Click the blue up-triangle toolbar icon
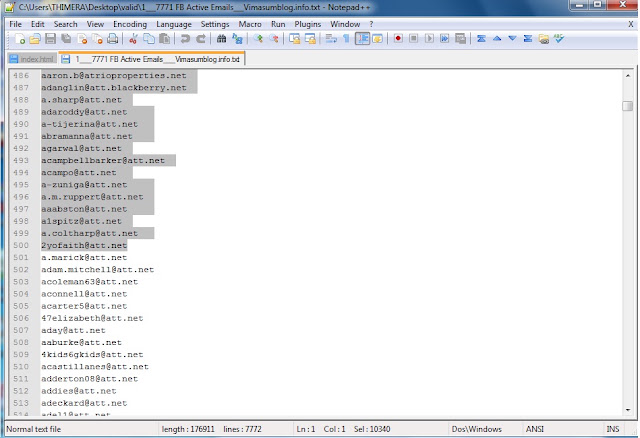 pyautogui.click(x=497, y=39)
